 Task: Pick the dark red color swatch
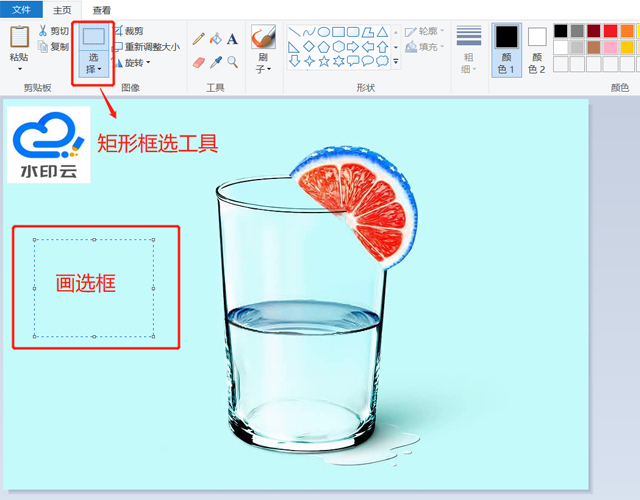pyautogui.click(x=594, y=31)
